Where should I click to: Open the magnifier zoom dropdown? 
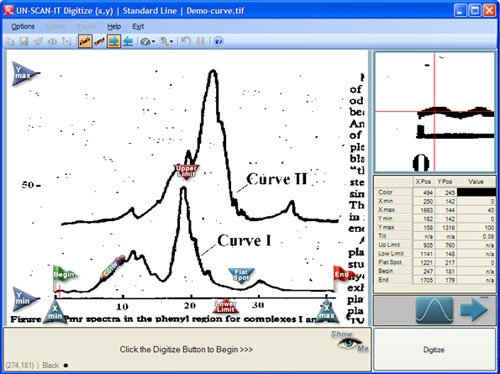(166, 42)
